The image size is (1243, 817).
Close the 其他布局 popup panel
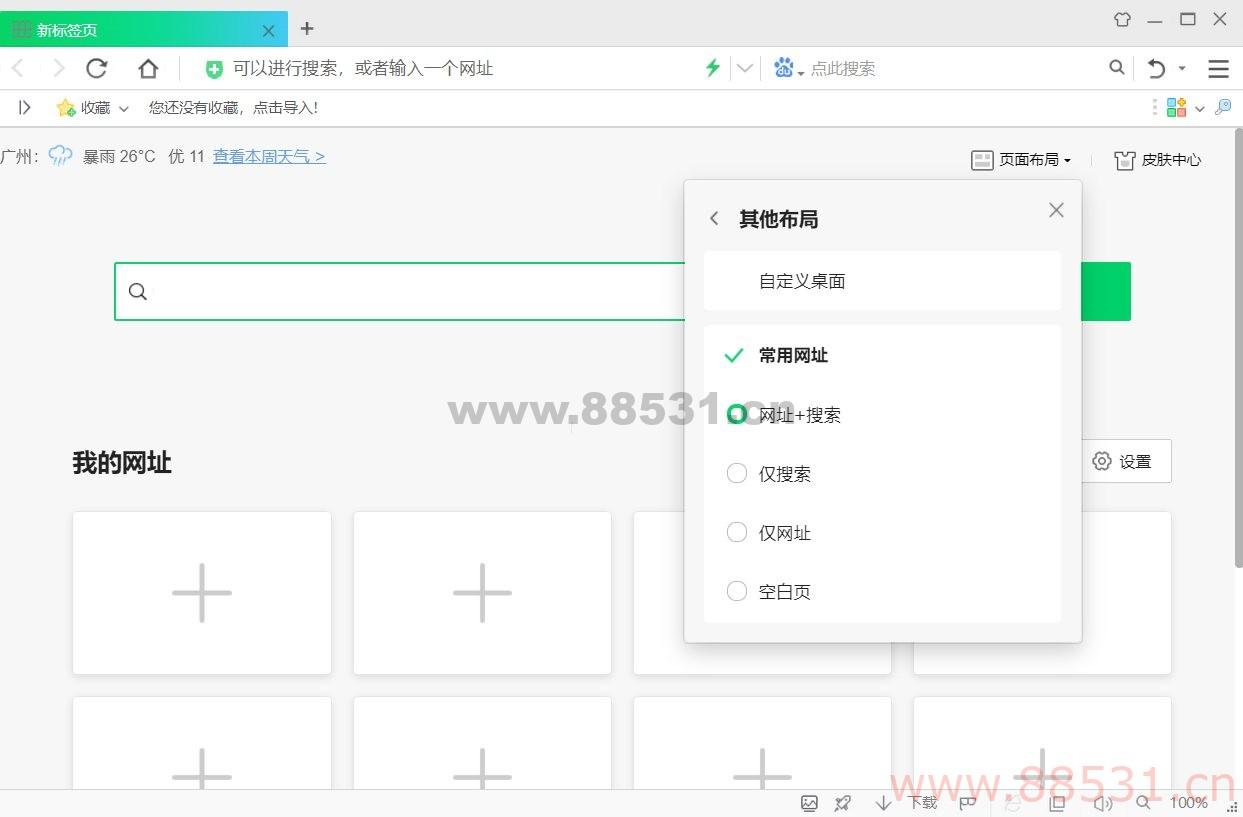pos(1056,210)
